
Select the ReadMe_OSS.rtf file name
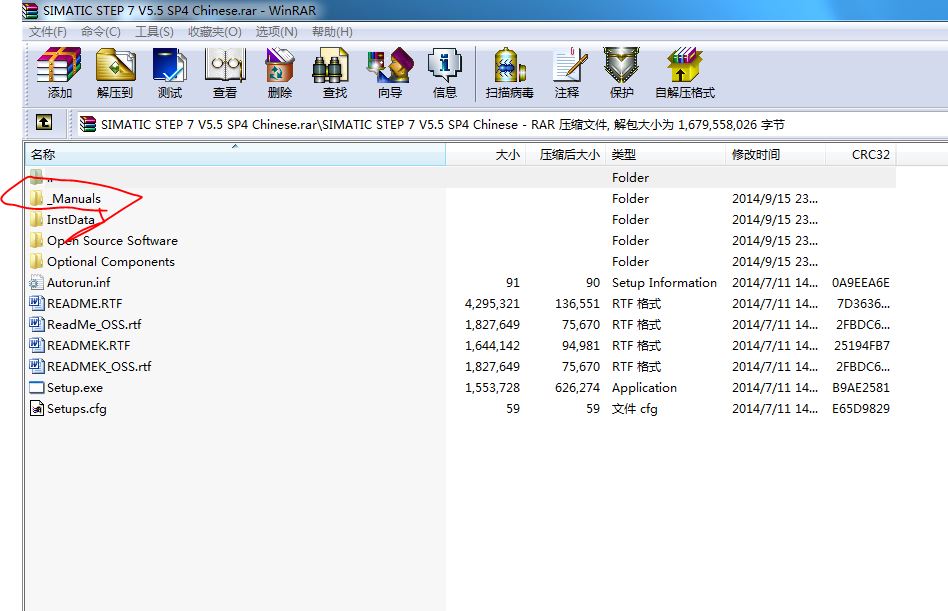click(x=94, y=325)
